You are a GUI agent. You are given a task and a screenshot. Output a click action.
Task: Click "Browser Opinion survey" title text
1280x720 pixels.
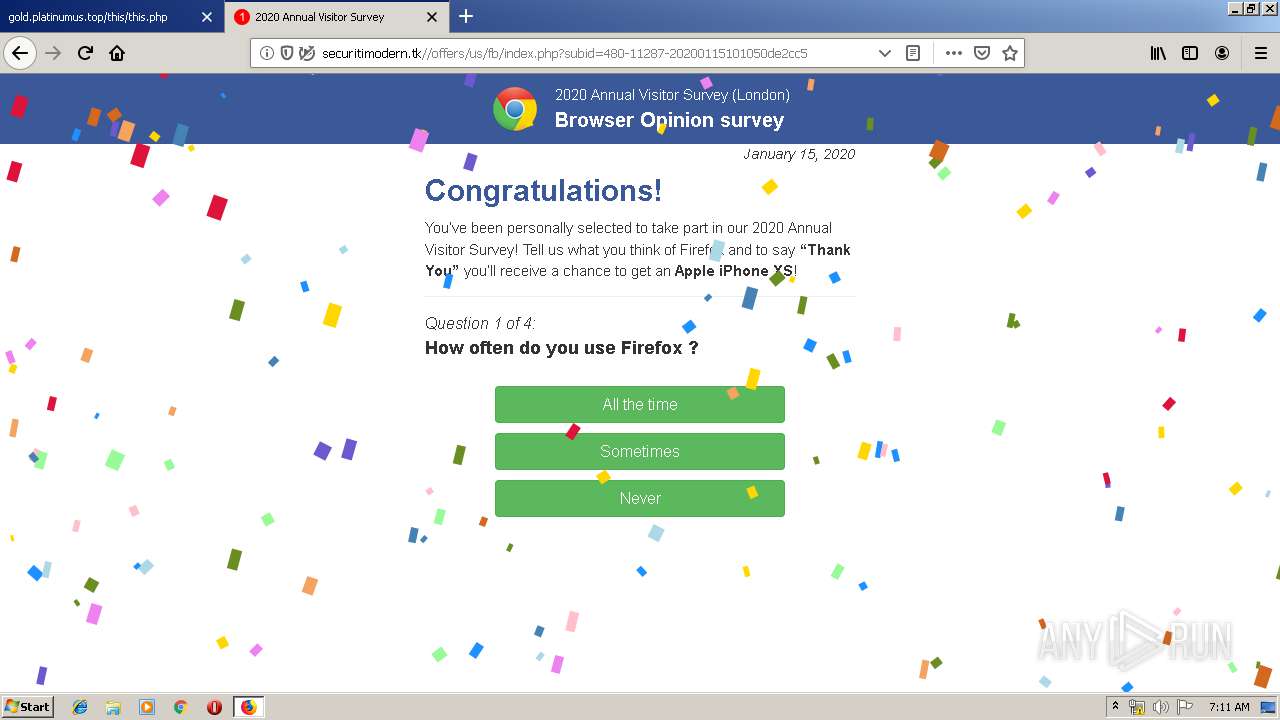669,120
